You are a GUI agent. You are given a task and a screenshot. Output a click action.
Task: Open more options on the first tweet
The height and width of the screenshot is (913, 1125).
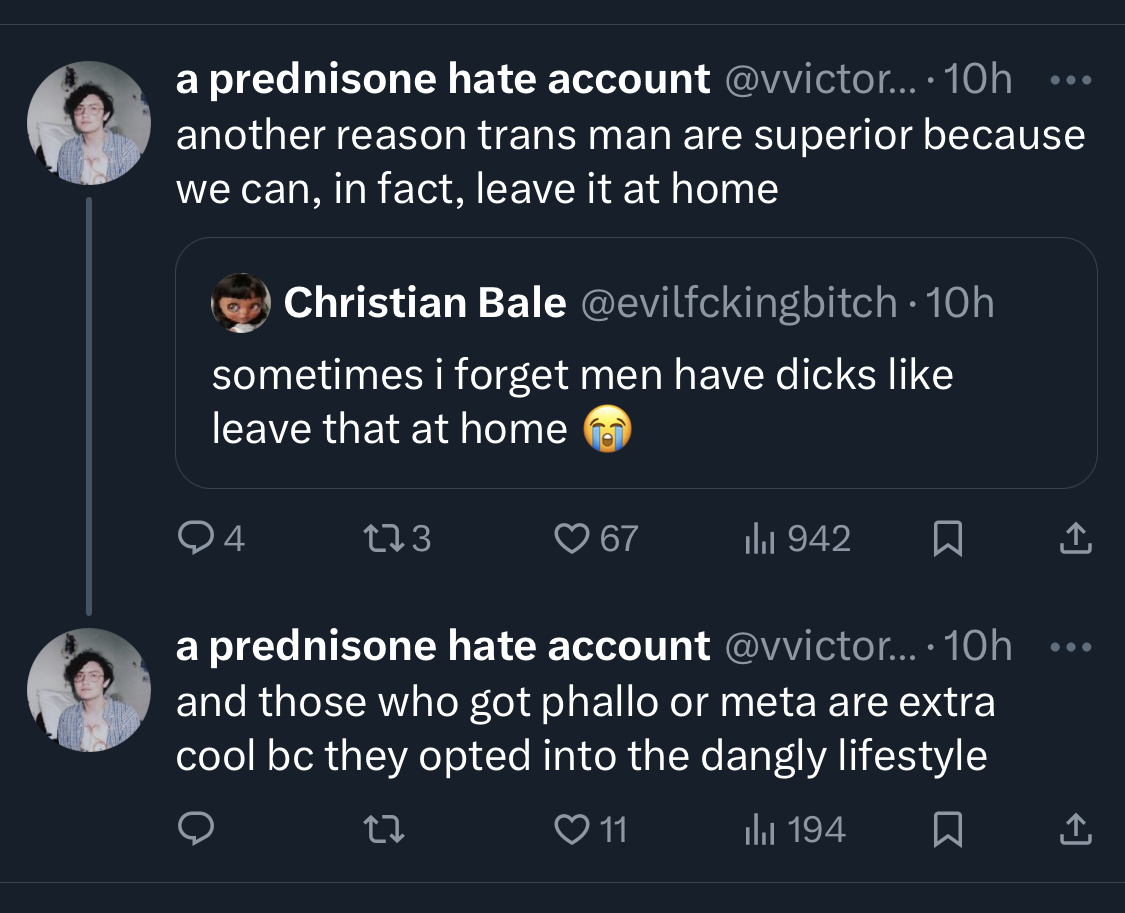(x=1070, y=80)
